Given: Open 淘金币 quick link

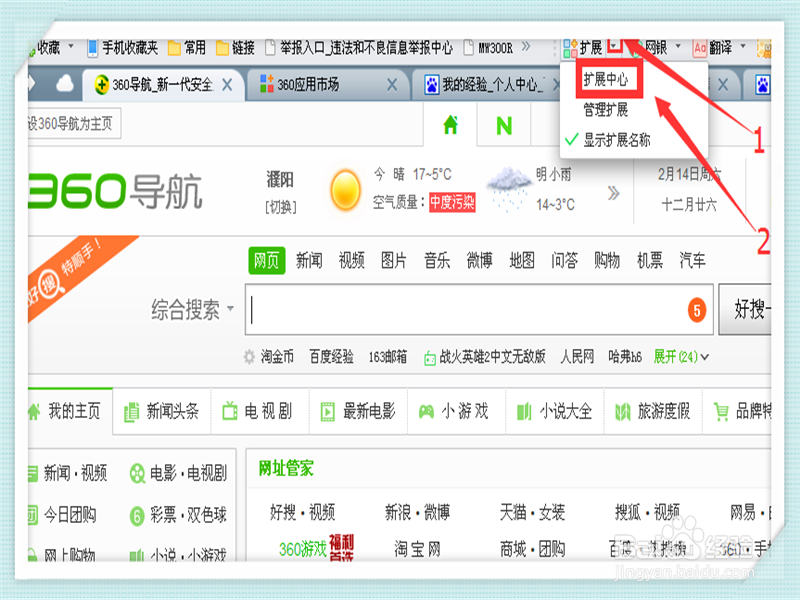Looking at the screenshot, I should pos(277,357).
